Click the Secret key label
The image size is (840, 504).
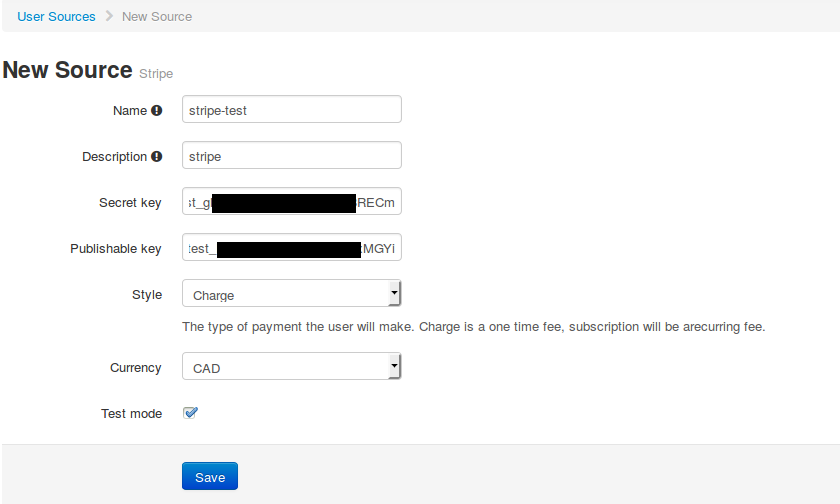[130, 202]
